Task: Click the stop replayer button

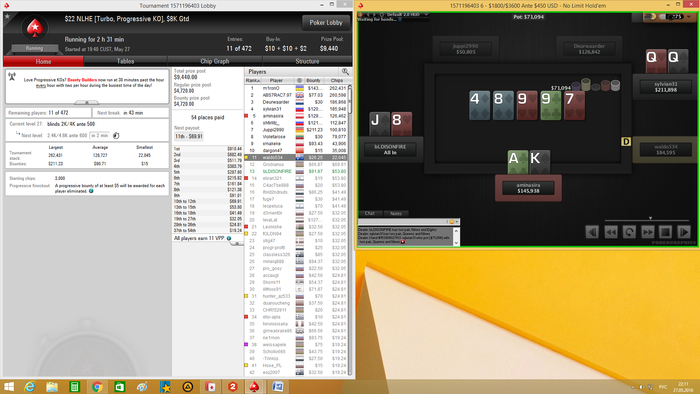Action: [666, 232]
